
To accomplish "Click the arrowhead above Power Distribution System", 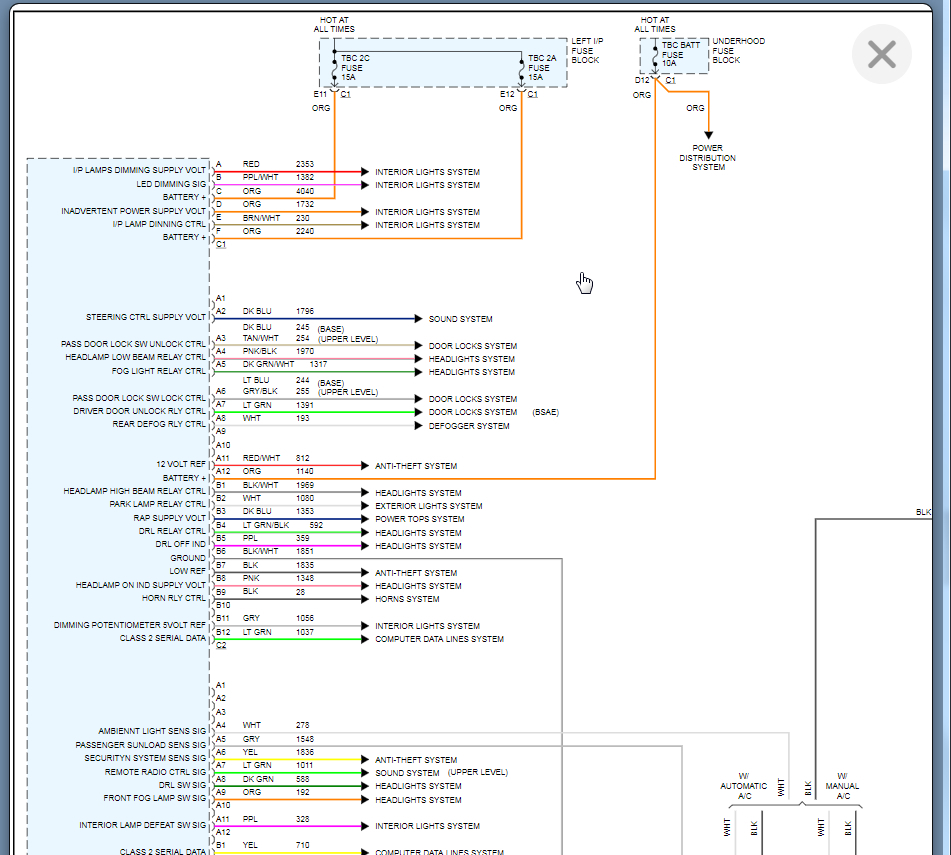I will [708, 135].
